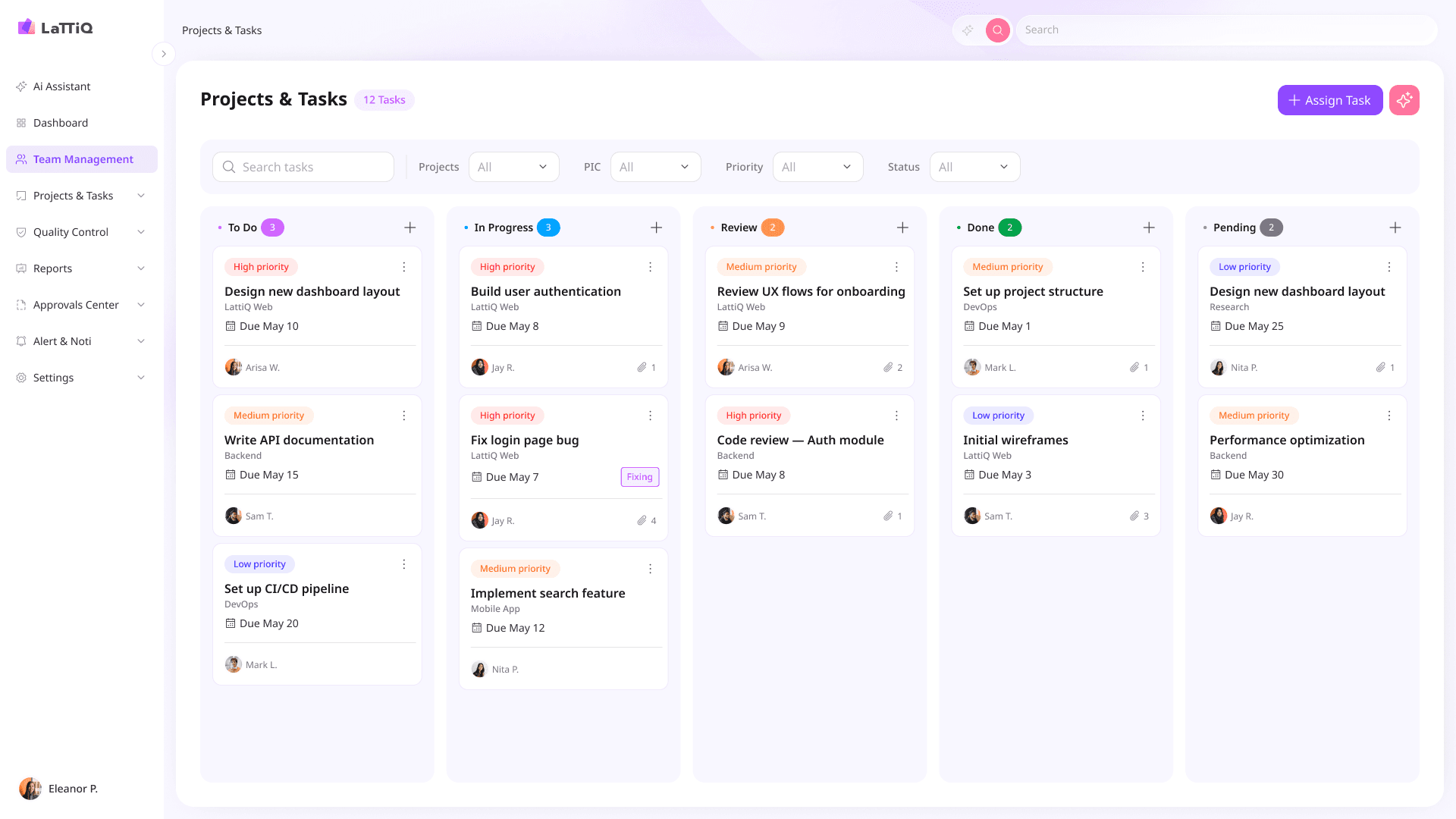Open Design new dashboard layout To Do card

click(x=317, y=317)
